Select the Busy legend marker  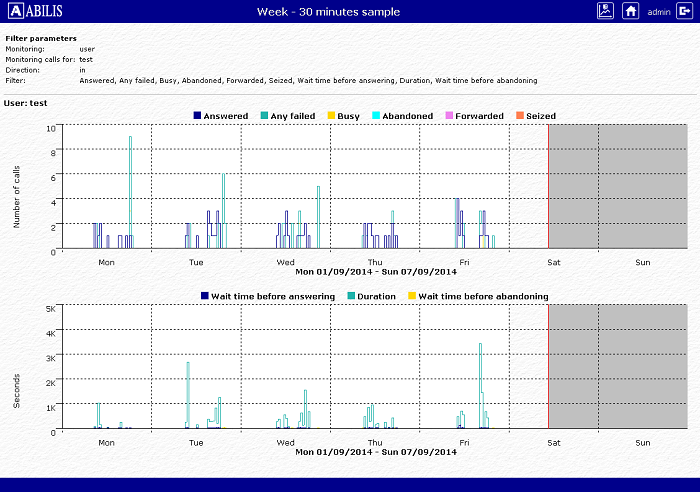330,116
